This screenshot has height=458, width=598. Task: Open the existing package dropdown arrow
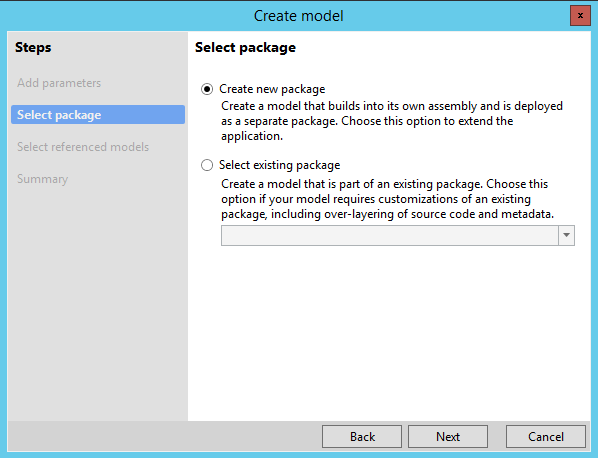[566, 235]
